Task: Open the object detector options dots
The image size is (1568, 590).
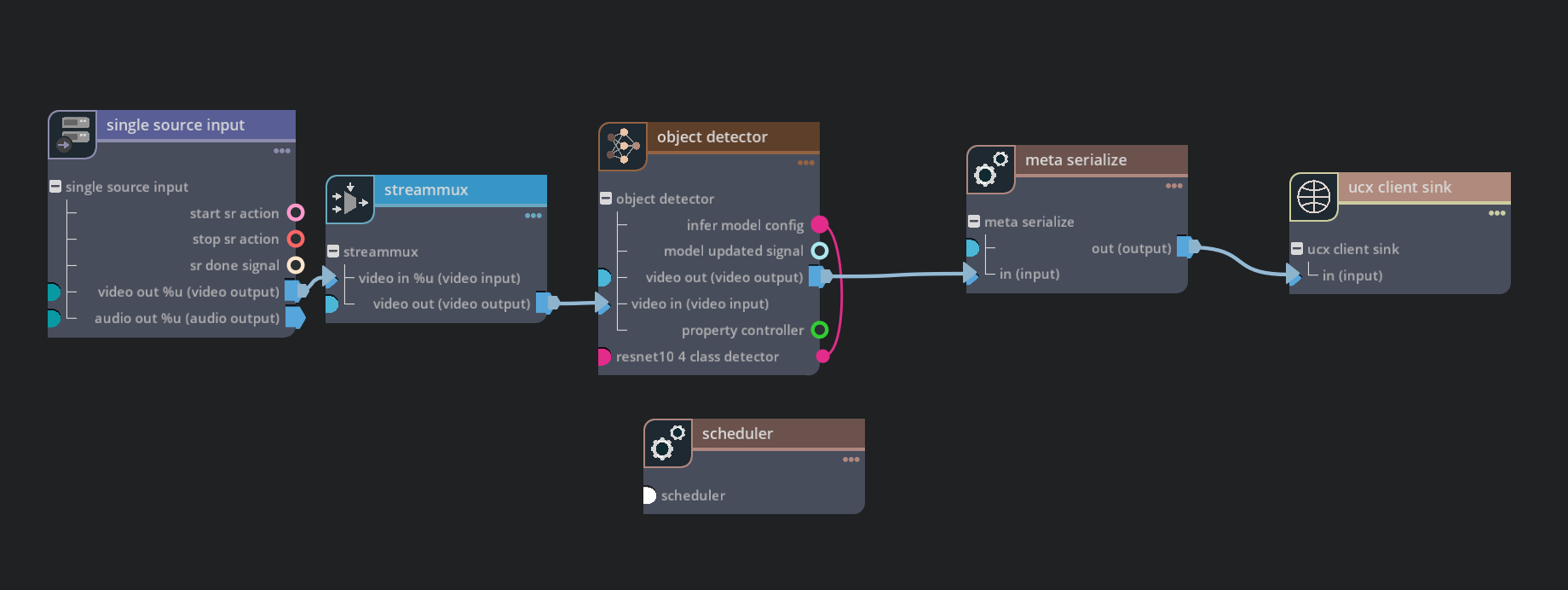Action: pyautogui.click(x=806, y=163)
